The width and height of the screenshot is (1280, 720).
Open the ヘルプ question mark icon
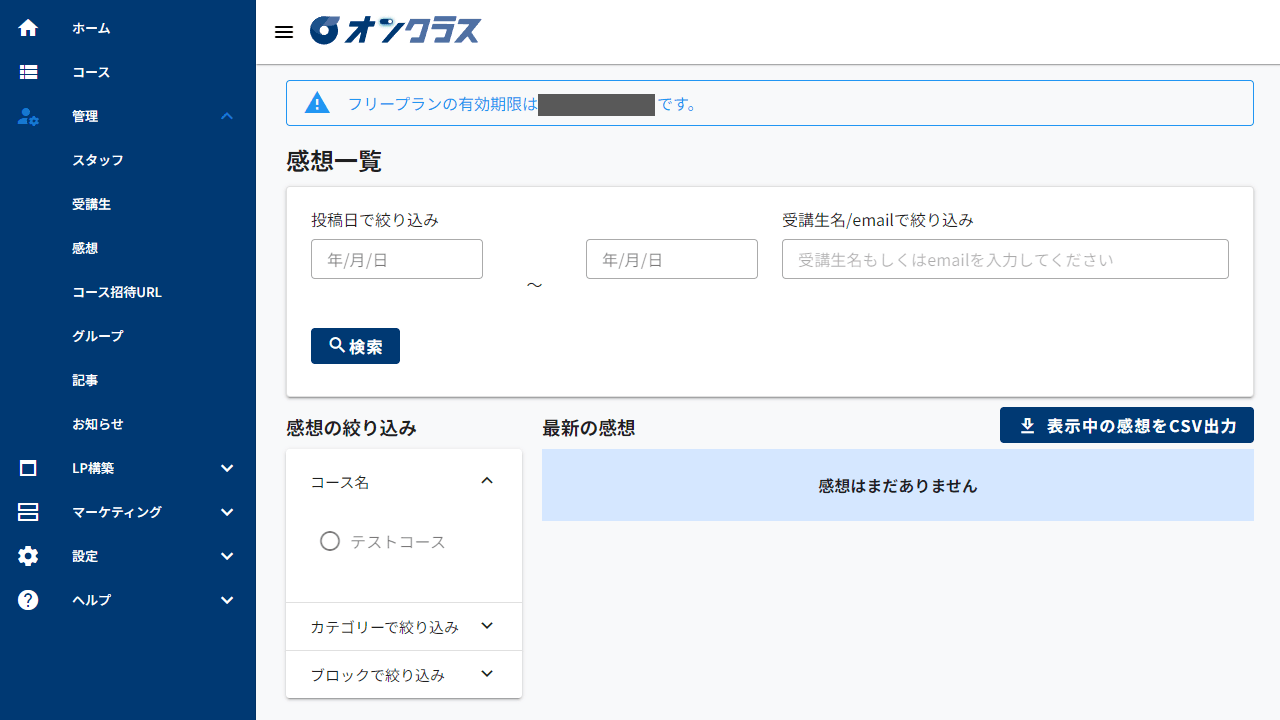[x=27, y=600]
